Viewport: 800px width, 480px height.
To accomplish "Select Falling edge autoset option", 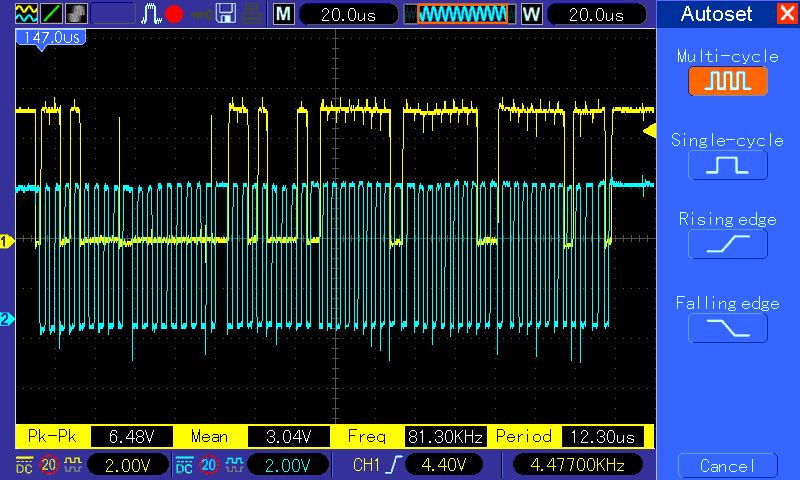I will coord(727,327).
